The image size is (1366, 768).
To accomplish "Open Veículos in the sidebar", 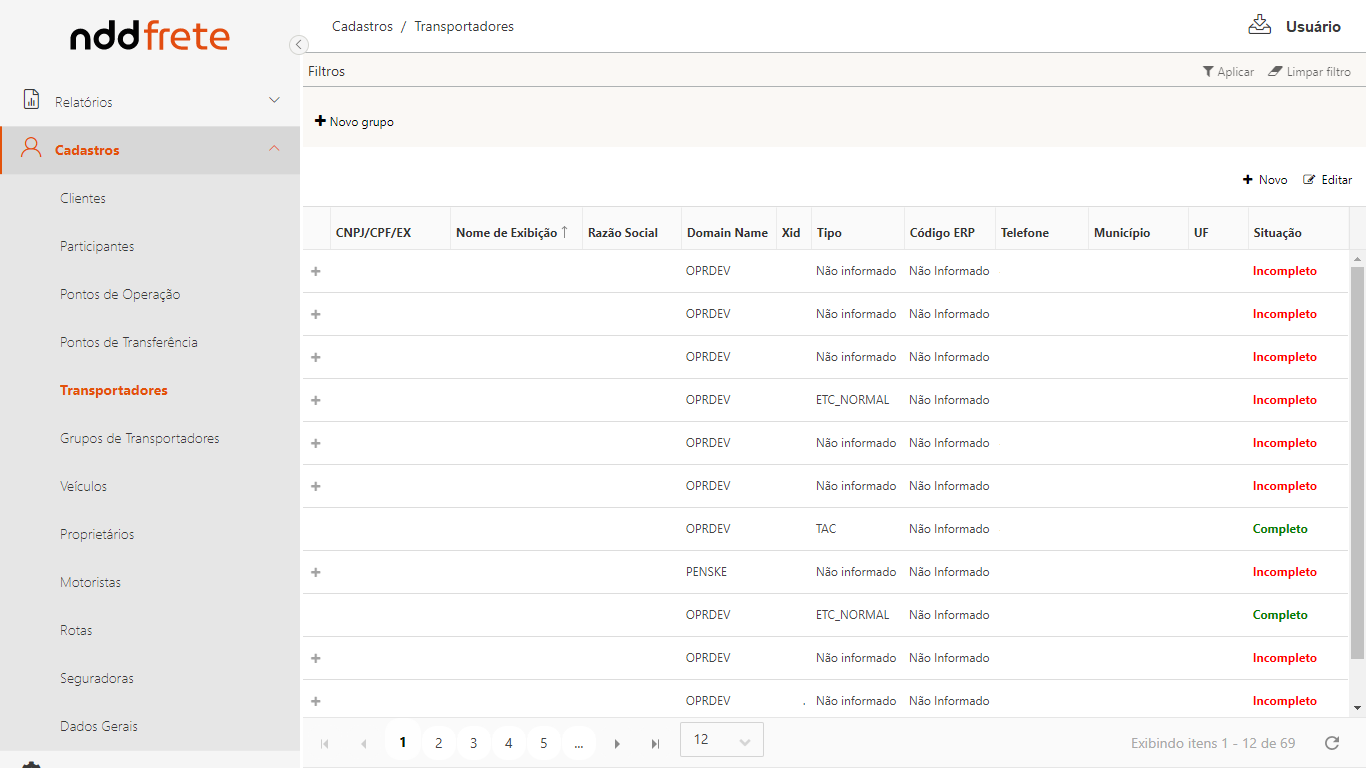I will click(x=83, y=486).
